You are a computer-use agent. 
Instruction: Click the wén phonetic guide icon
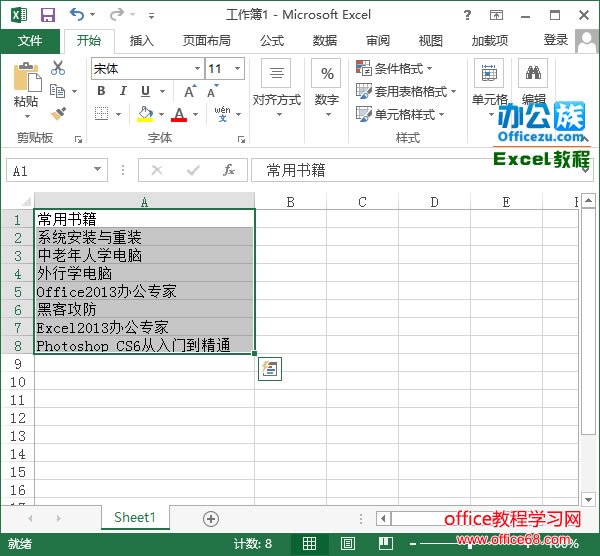(223, 114)
